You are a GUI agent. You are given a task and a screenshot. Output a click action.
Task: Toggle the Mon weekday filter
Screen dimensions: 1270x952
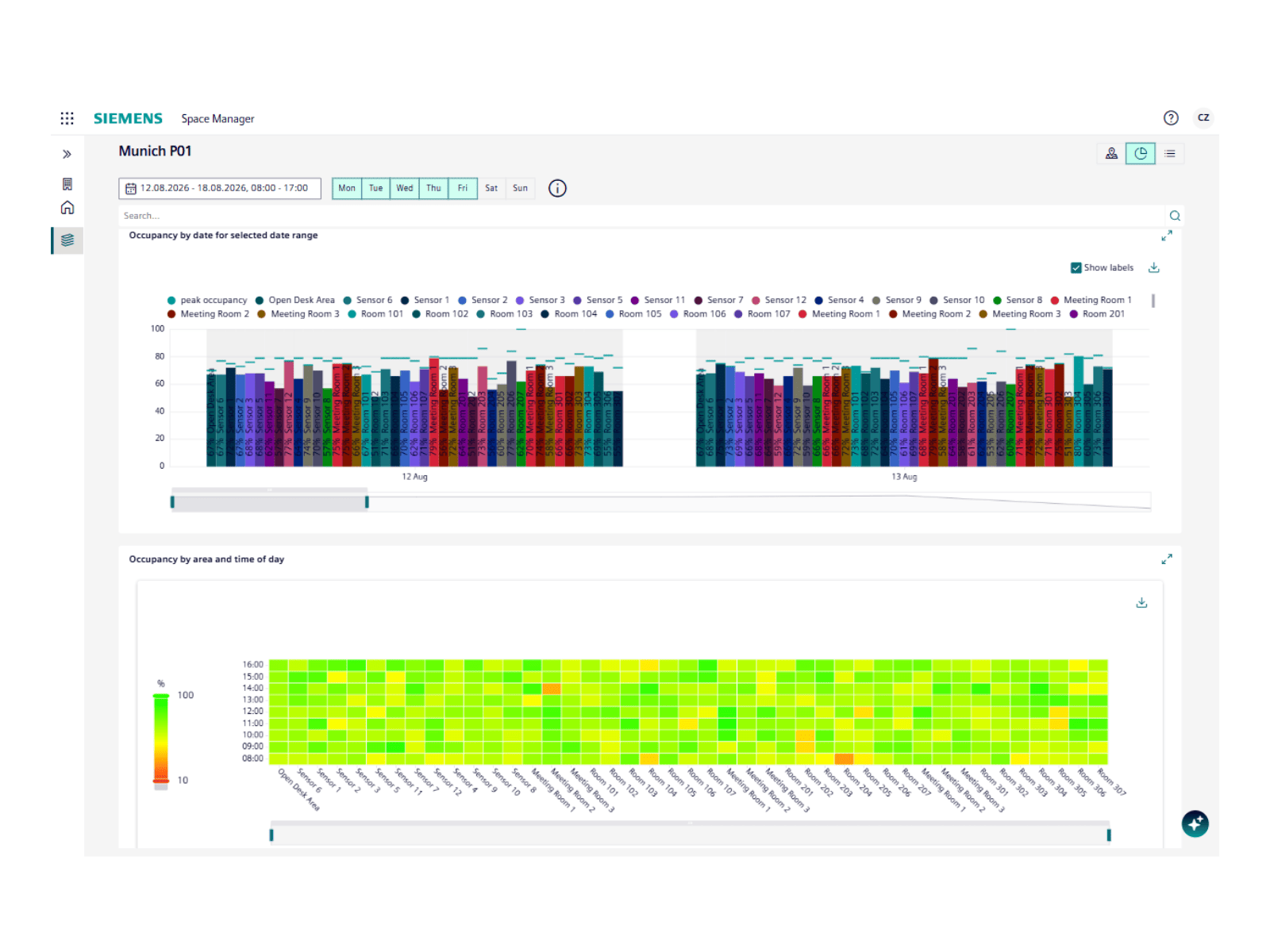(x=347, y=189)
